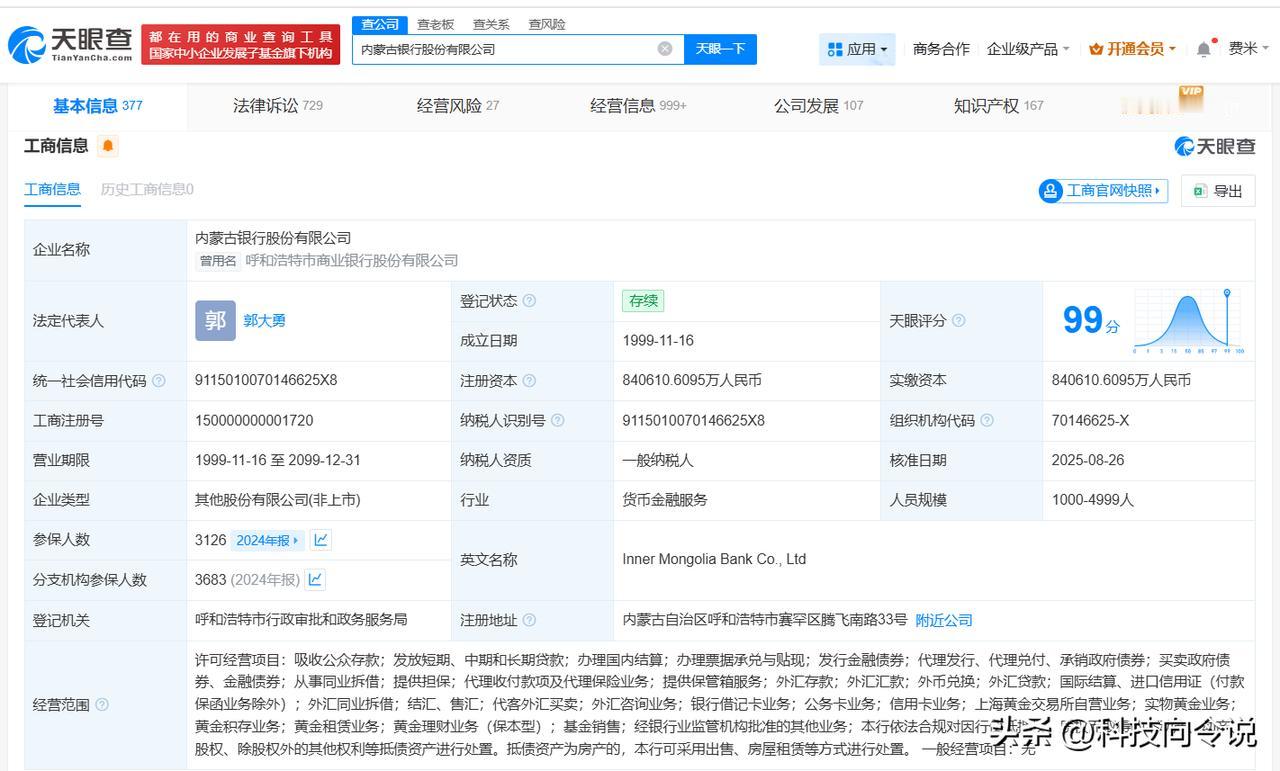Select the 查老板 search tab
The width and height of the screenshot is (1280, 771).
[435, 24]
